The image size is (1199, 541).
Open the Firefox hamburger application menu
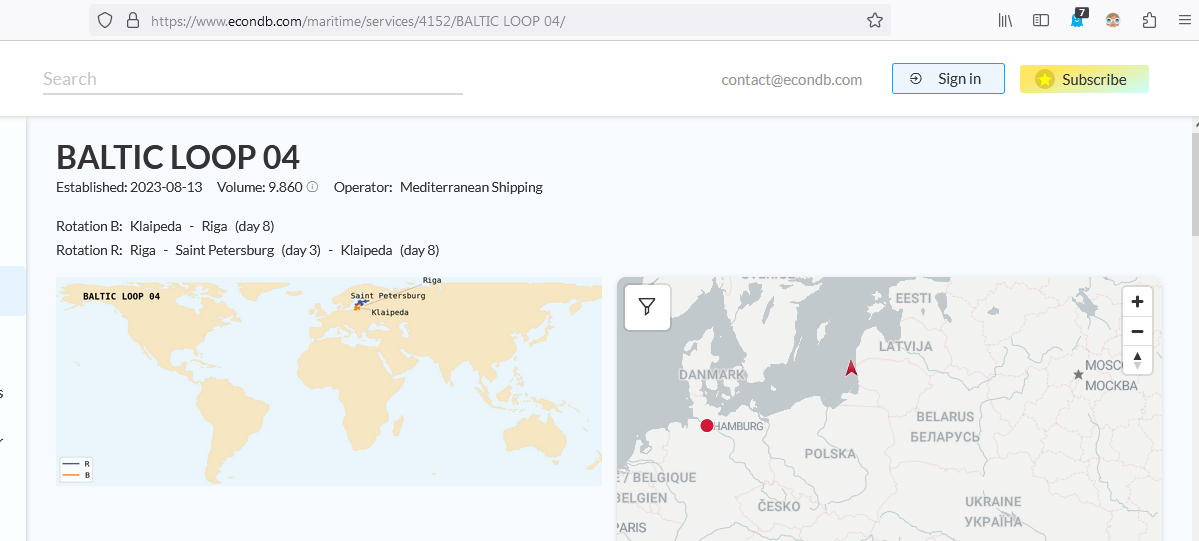click(x=1184, y=21)
